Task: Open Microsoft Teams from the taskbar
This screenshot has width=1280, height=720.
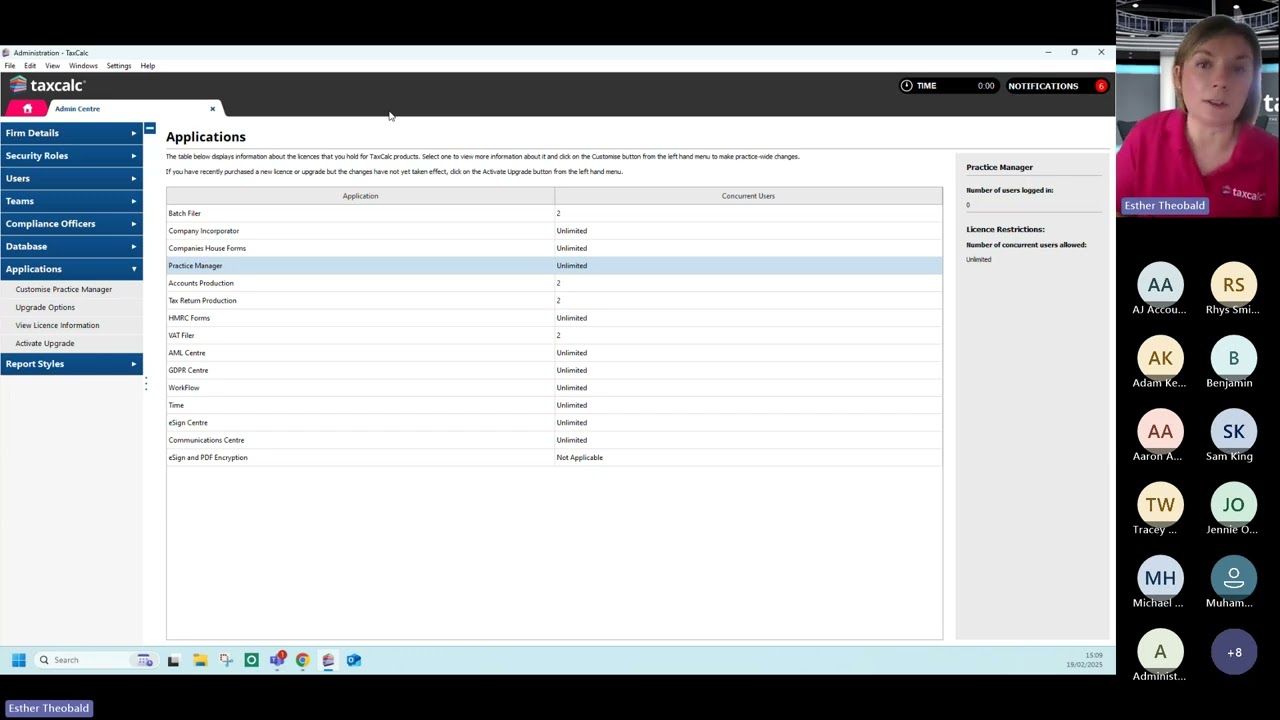Action: (277, 660)
